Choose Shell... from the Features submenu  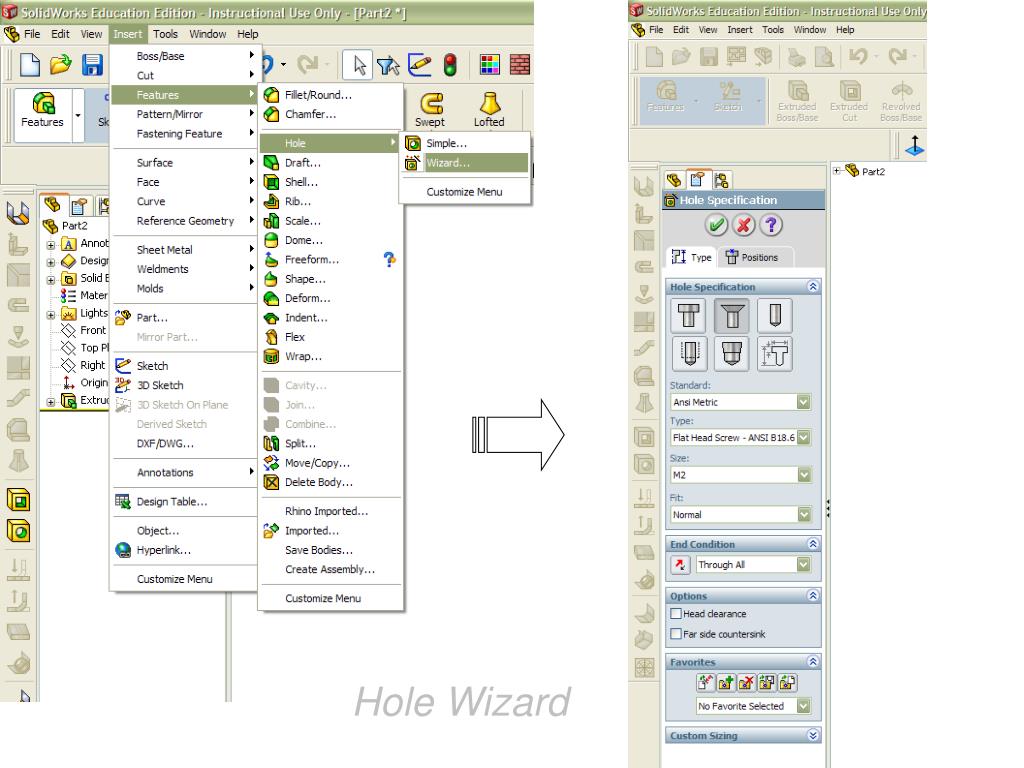[x=331, y=182]
